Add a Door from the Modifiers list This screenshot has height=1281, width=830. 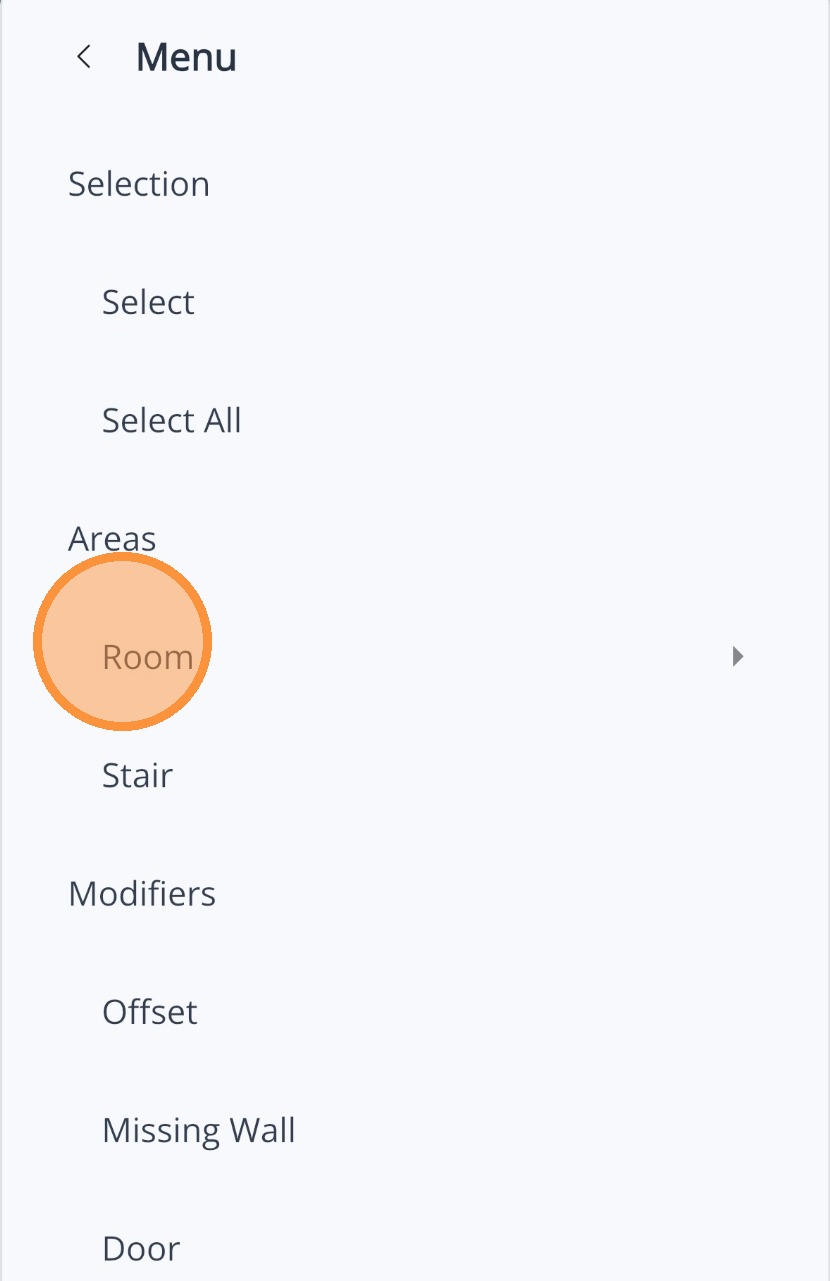point(141,1248)
